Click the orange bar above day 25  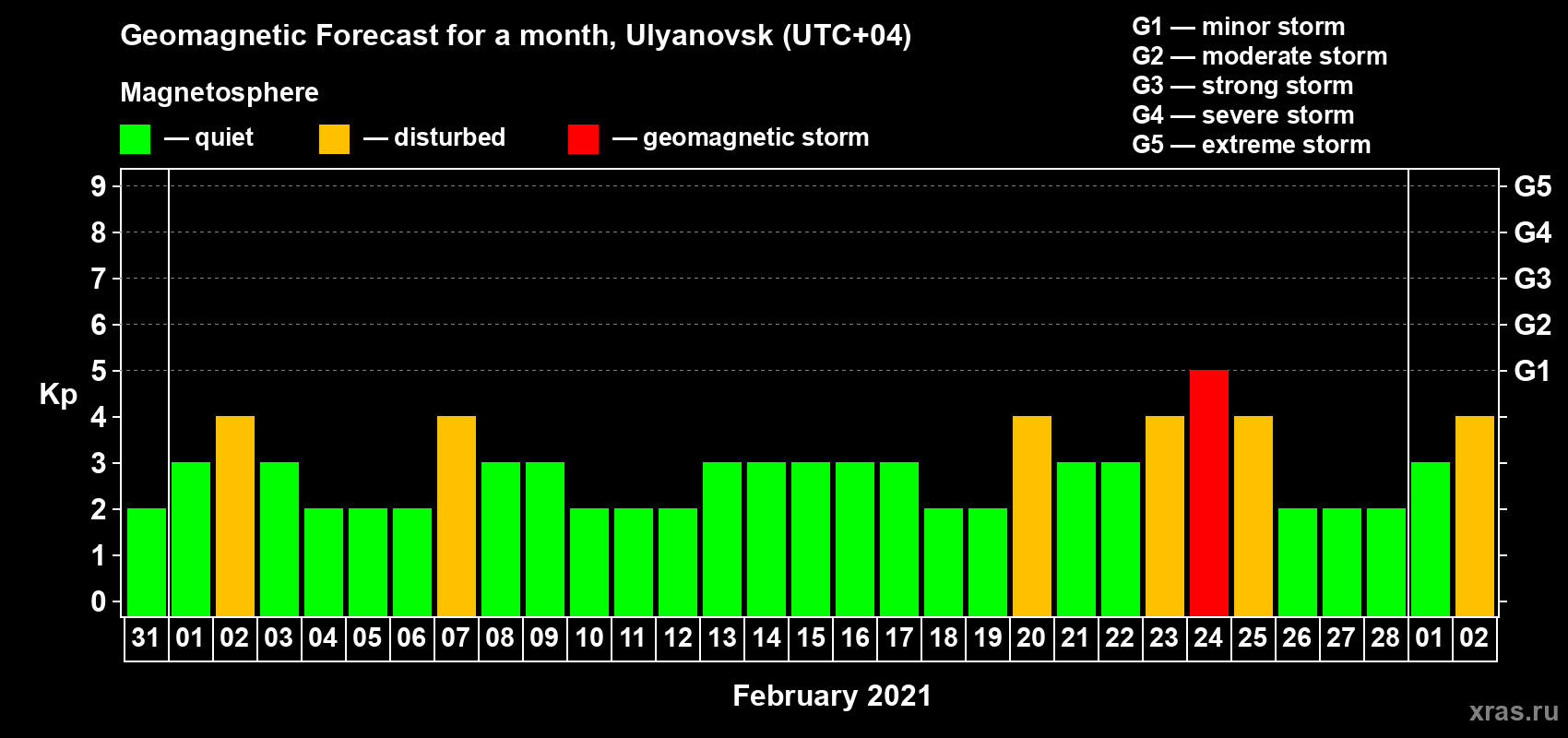(x=1253, y=516)
